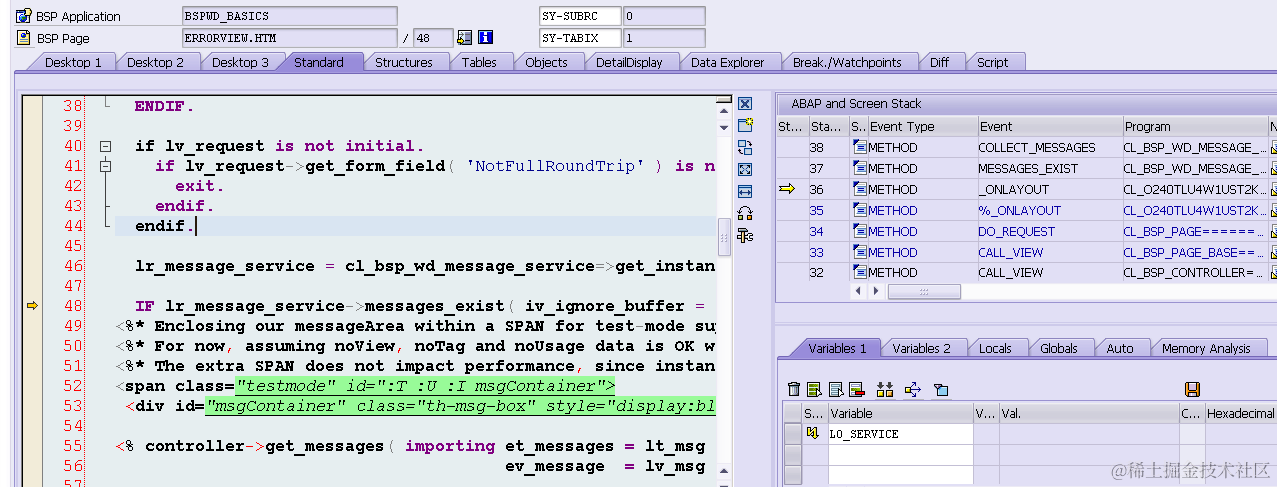Click the yellow icon beside LO_SERVICE
Image resolution: width=1277 pixels, height=487 pixels.
click(x=813, y=433)
